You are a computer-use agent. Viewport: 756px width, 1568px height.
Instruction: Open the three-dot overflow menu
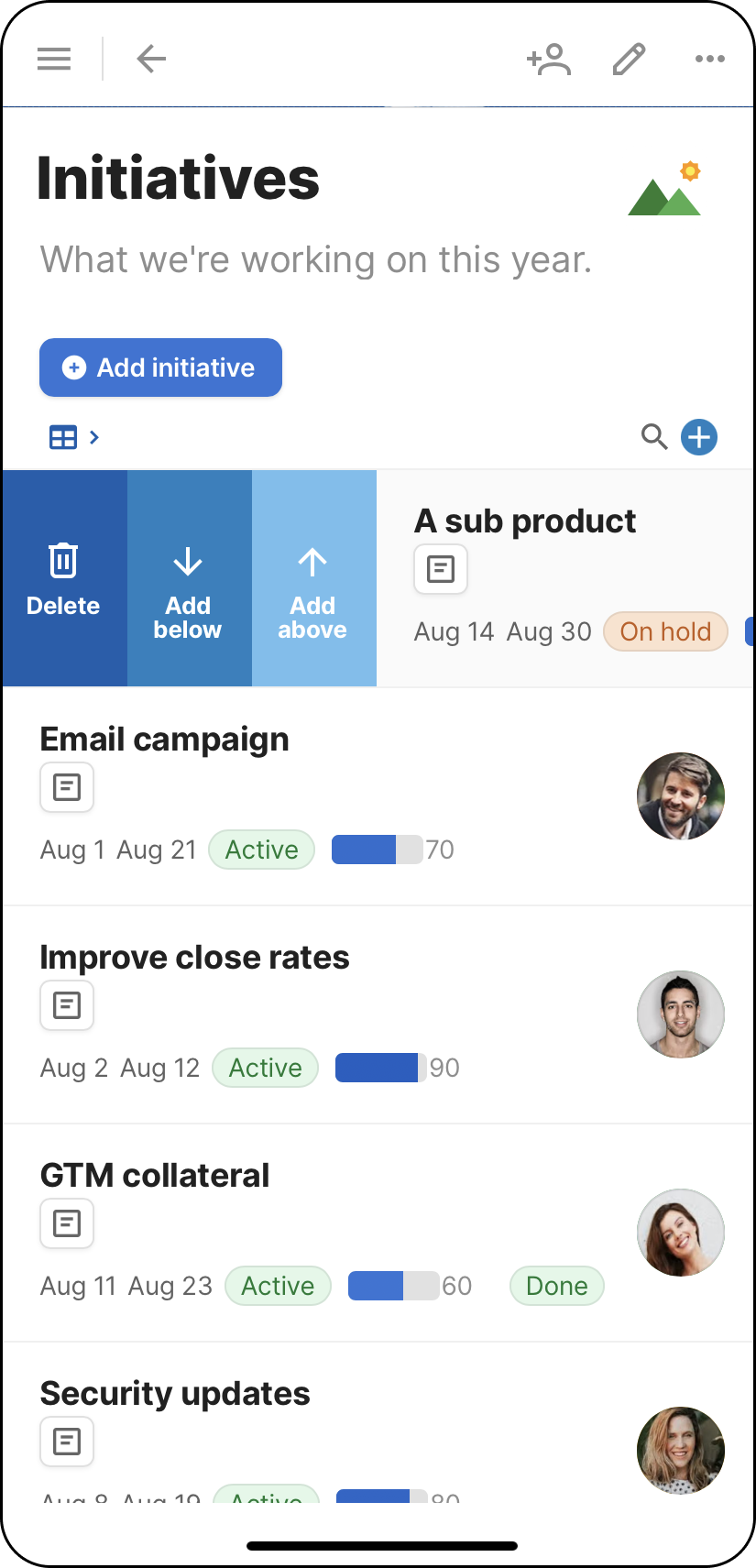(x=710, y=58)
